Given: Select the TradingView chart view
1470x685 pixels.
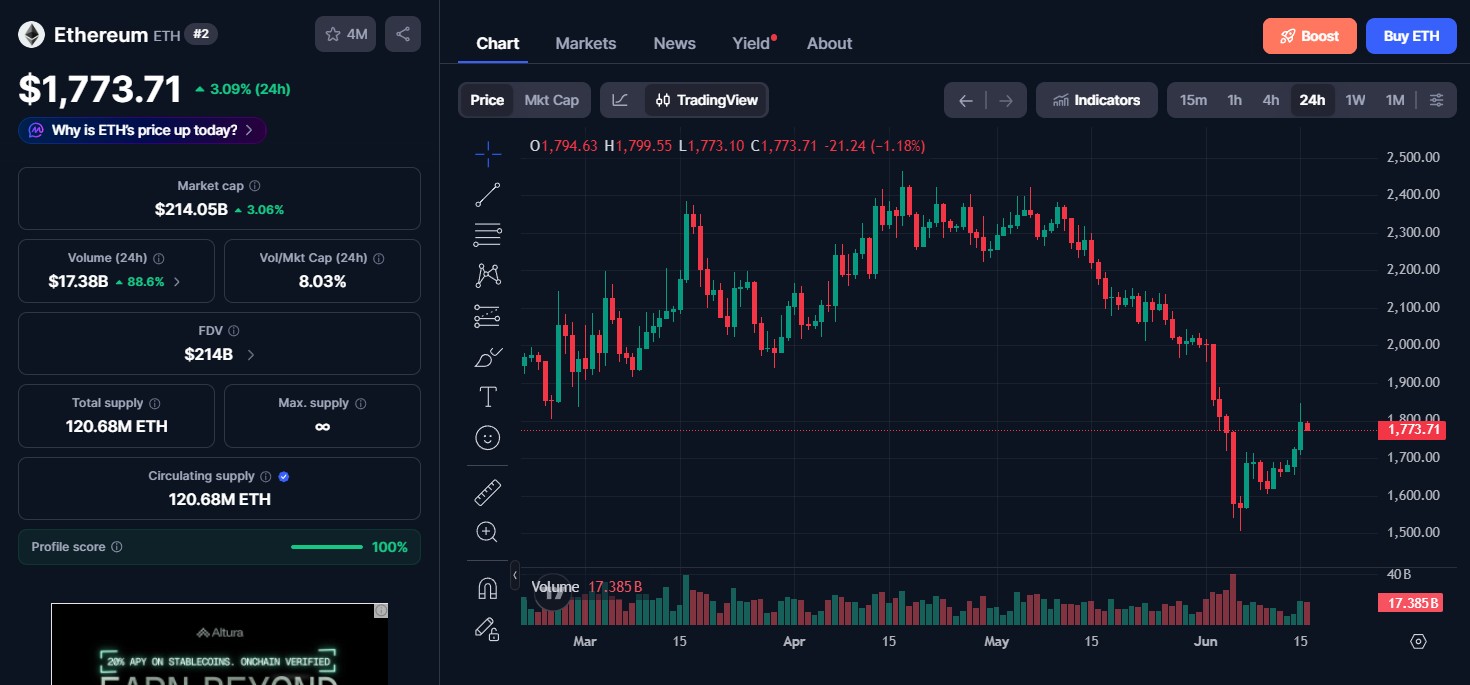Looking at the screenshot, I should pos(707,100).
